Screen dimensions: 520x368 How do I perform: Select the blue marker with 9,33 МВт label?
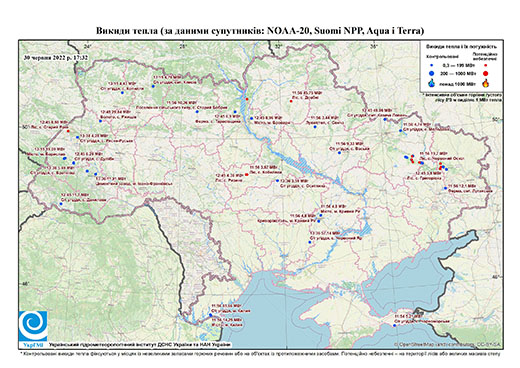(x=339, y=153)
